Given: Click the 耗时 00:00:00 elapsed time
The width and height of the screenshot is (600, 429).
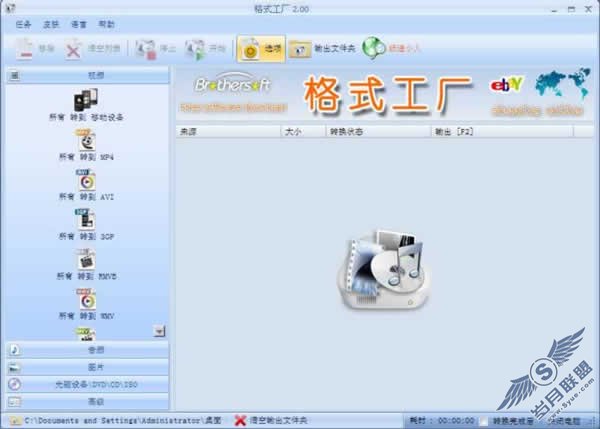Looking at the screenshot, I should [442, 421].
